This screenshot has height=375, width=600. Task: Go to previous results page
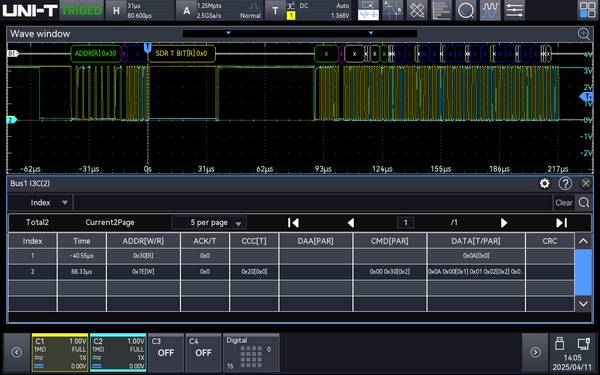(351, 223)
